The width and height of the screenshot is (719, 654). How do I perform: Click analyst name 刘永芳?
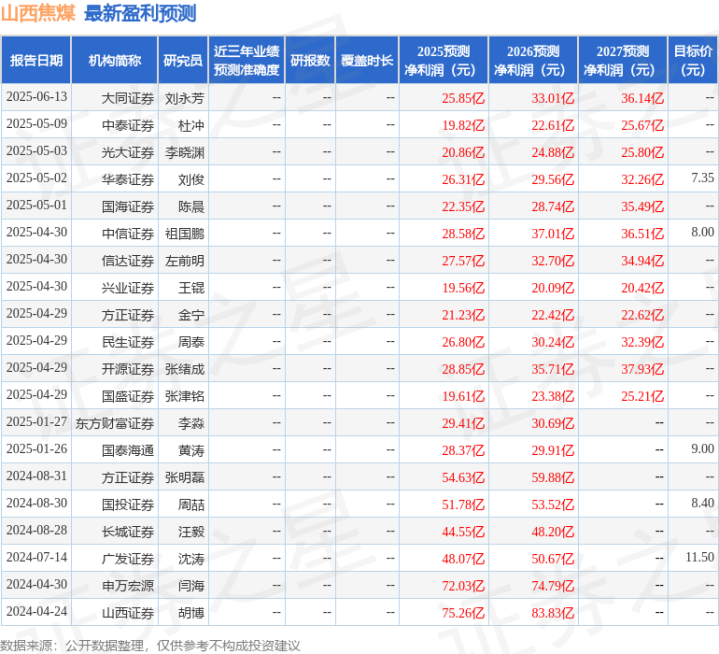point(184,99)
